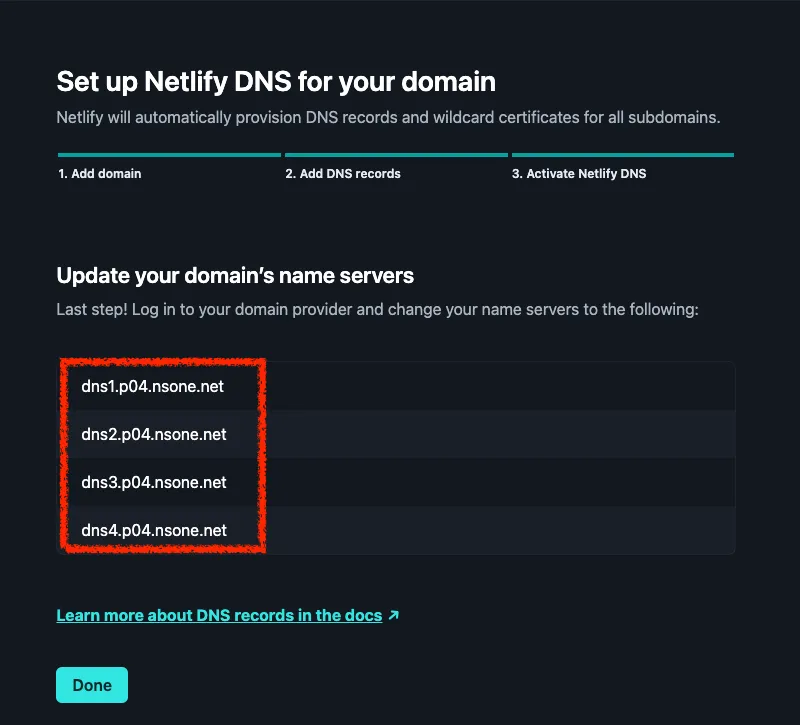Click the progress bar above Add DNS records
Viewport: 800px width, 725px height.
tap(396, 155)
